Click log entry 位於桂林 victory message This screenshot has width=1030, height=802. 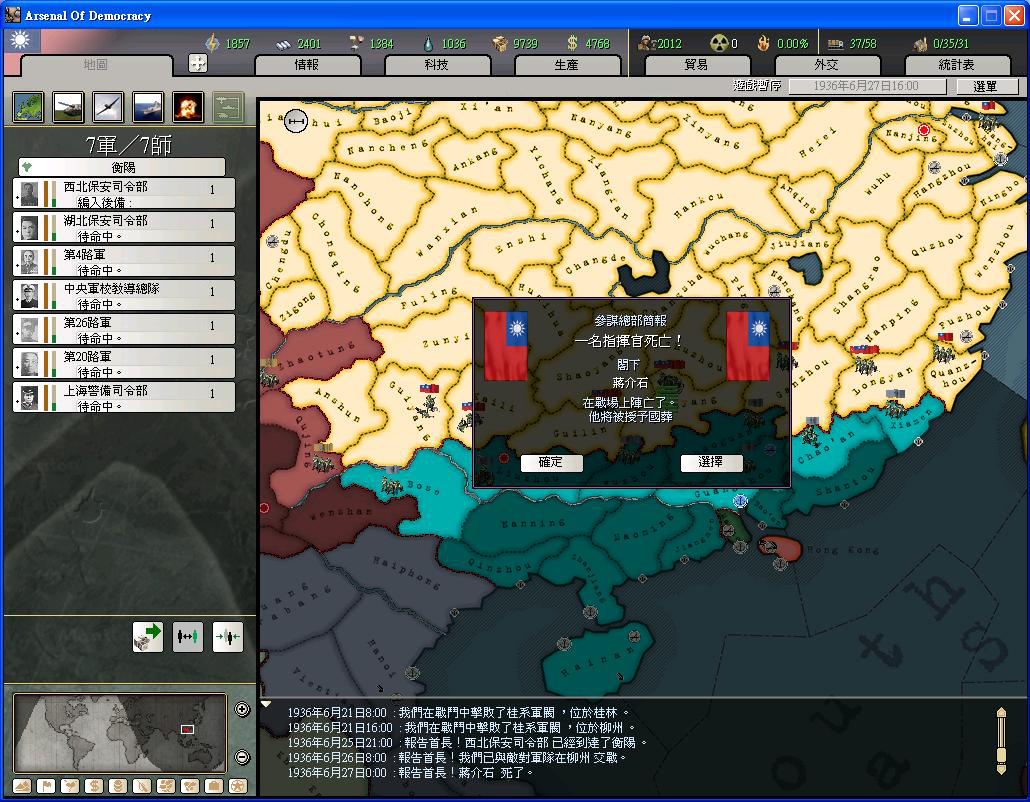point(458,712)
